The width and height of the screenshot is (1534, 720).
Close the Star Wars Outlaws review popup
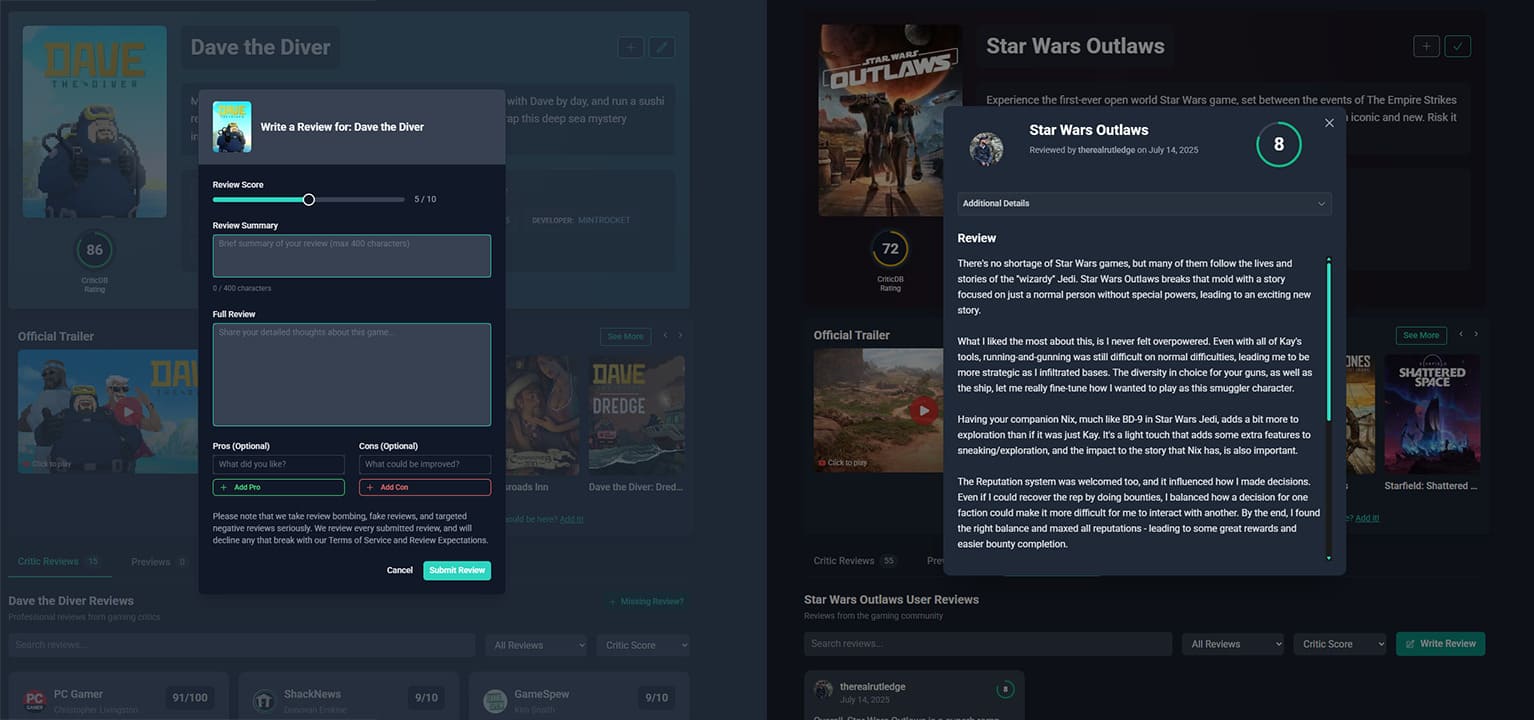point(1329,123)
